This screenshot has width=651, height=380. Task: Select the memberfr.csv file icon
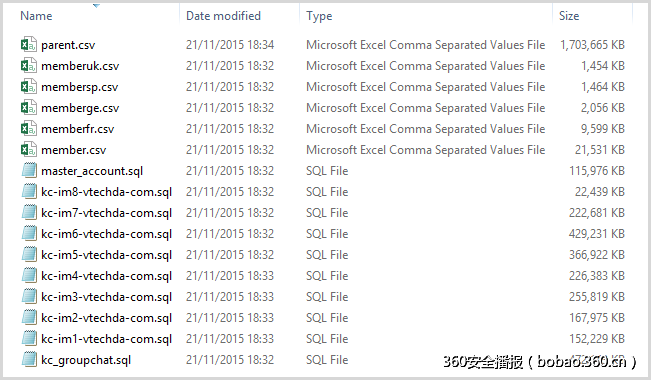tap(29, 128)
